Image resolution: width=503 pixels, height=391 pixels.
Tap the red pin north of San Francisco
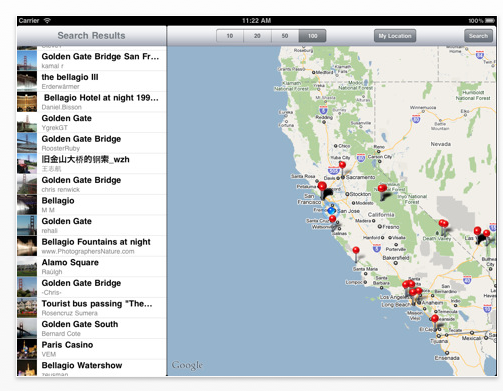point(322,186)
